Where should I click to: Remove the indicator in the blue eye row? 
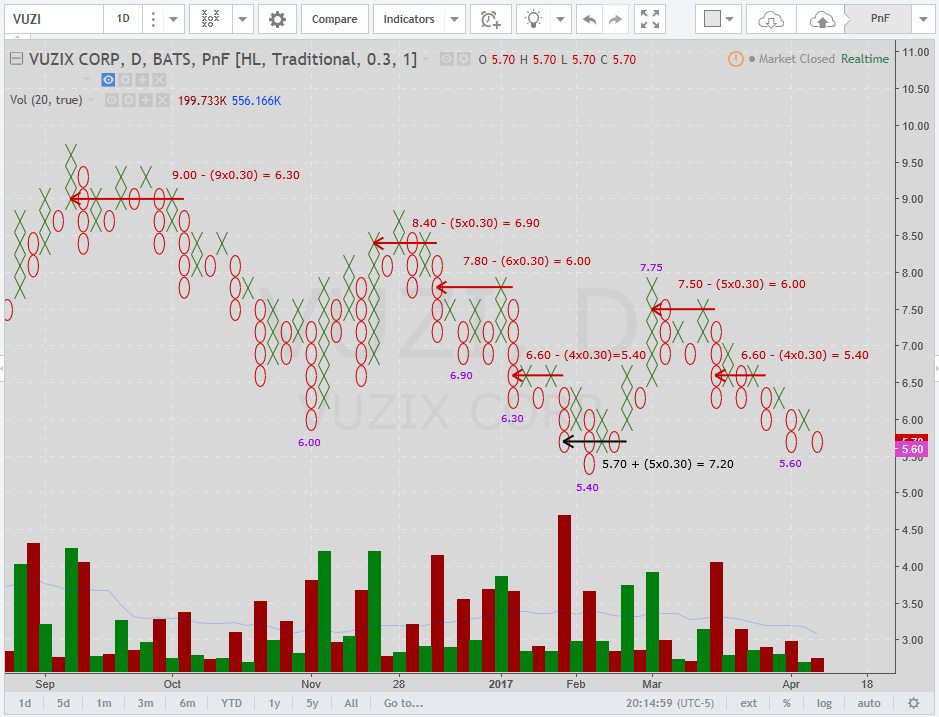(x=159, y=80)
